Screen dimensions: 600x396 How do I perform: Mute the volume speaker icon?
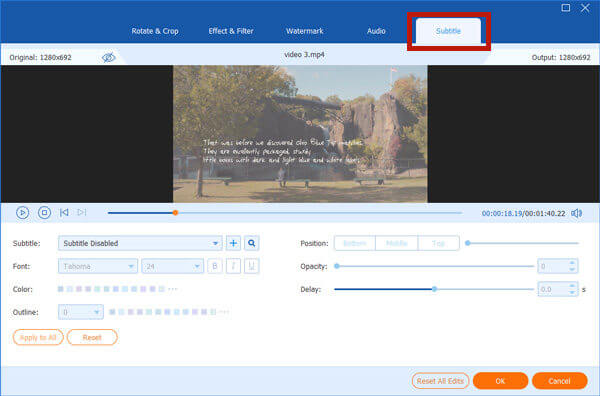click(577, 213)
